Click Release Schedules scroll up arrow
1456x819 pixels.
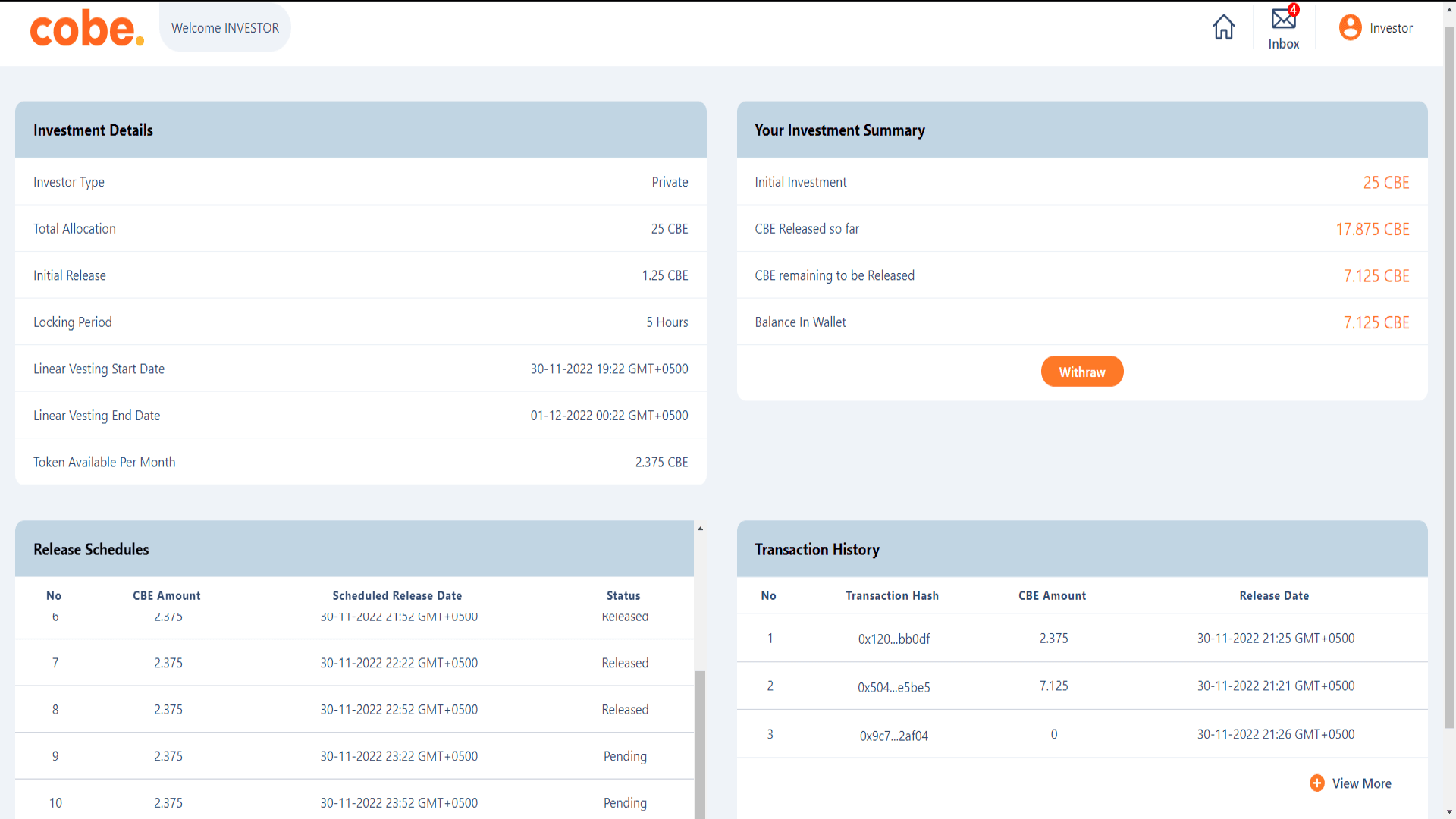700,529
